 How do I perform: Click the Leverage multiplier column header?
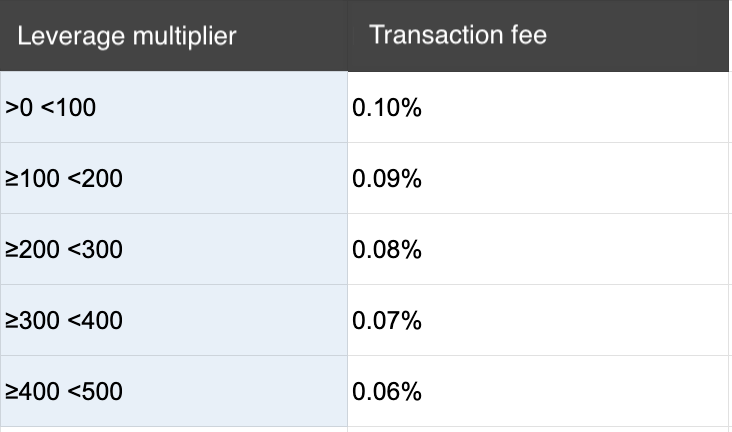click(127, 37)
